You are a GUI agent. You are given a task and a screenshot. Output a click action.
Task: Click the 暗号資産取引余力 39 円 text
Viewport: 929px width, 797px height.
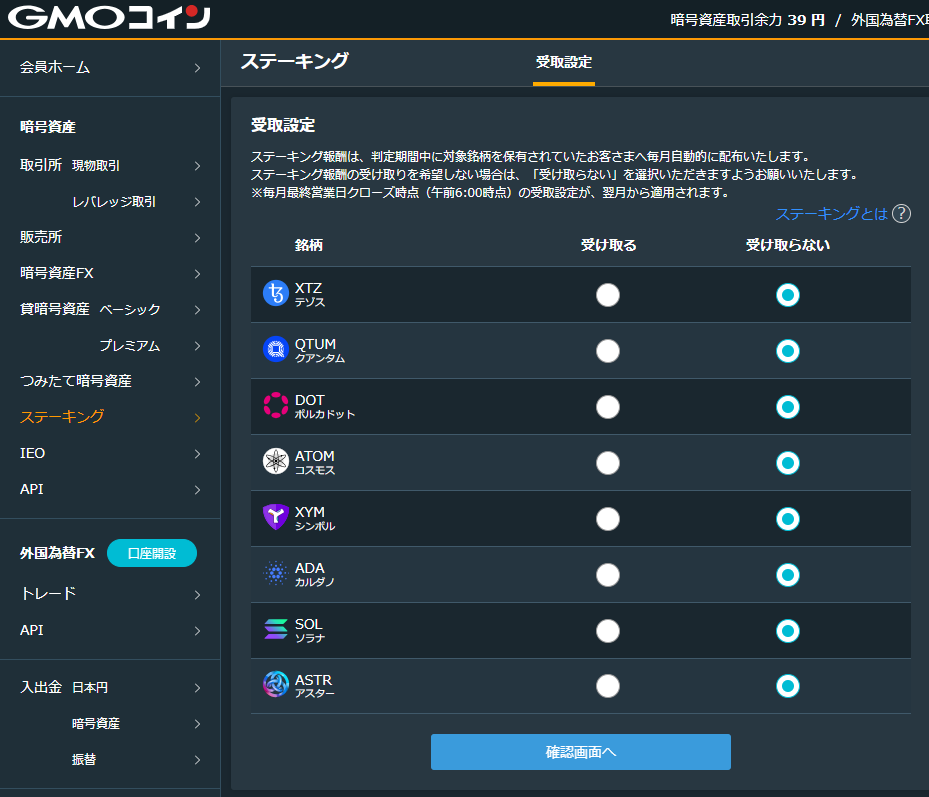(x=748, y=20)
